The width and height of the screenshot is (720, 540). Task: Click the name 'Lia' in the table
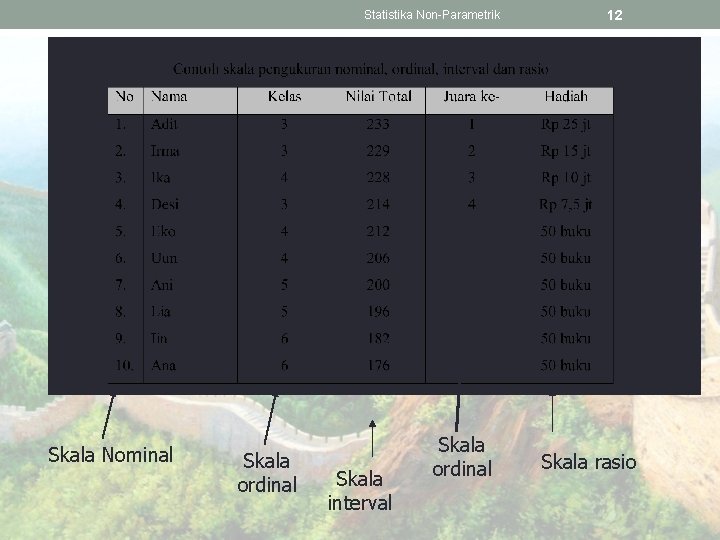point(161,312)
